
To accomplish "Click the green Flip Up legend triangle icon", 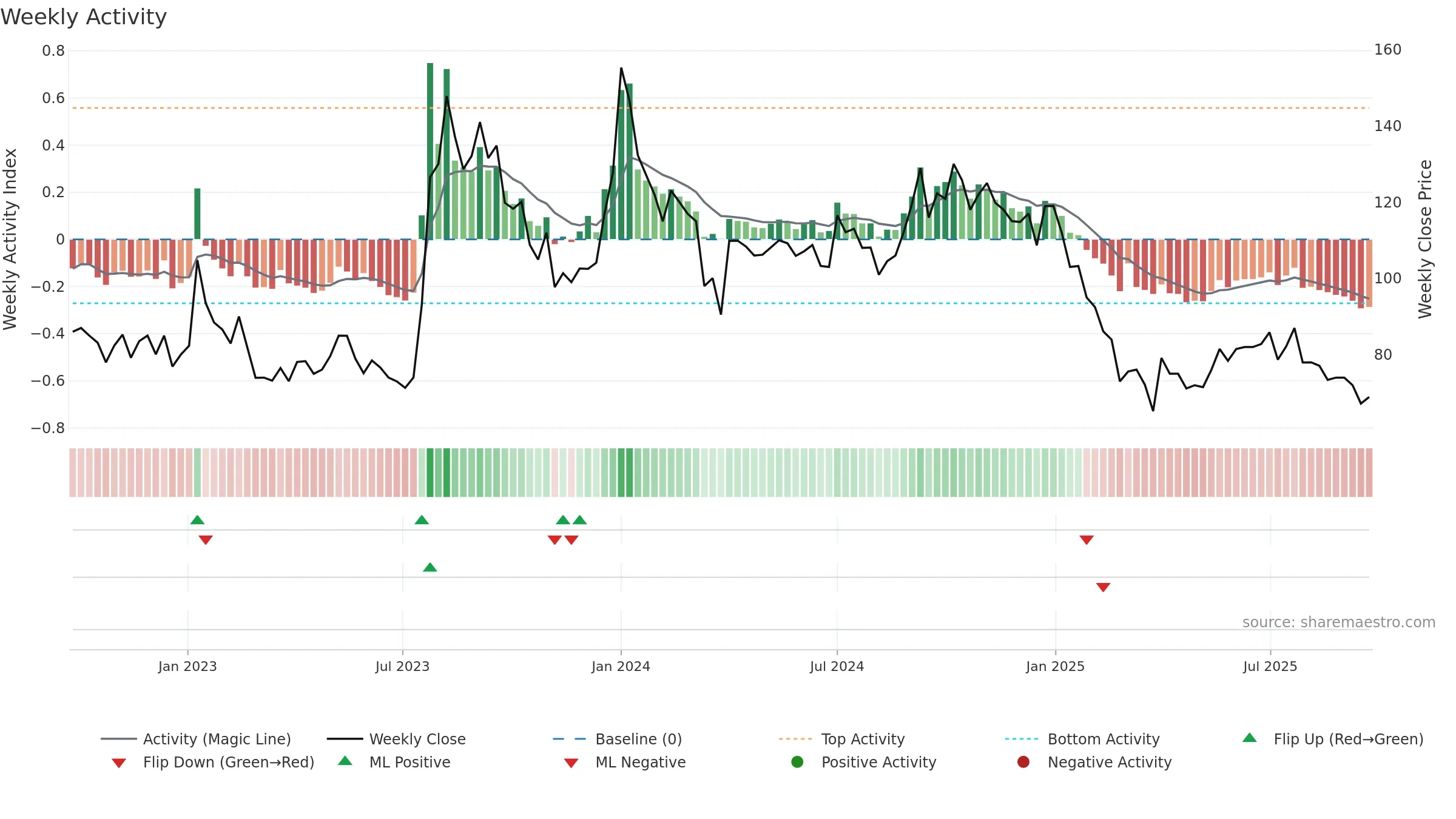I will click(x=1250, y=738).
